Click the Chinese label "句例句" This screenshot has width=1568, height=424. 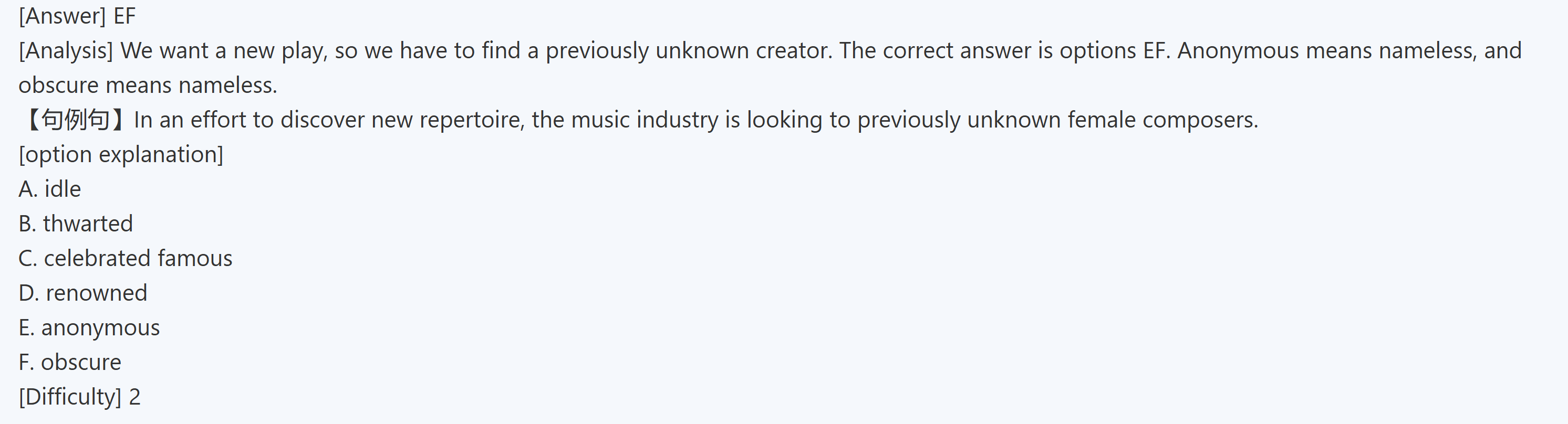75,120
